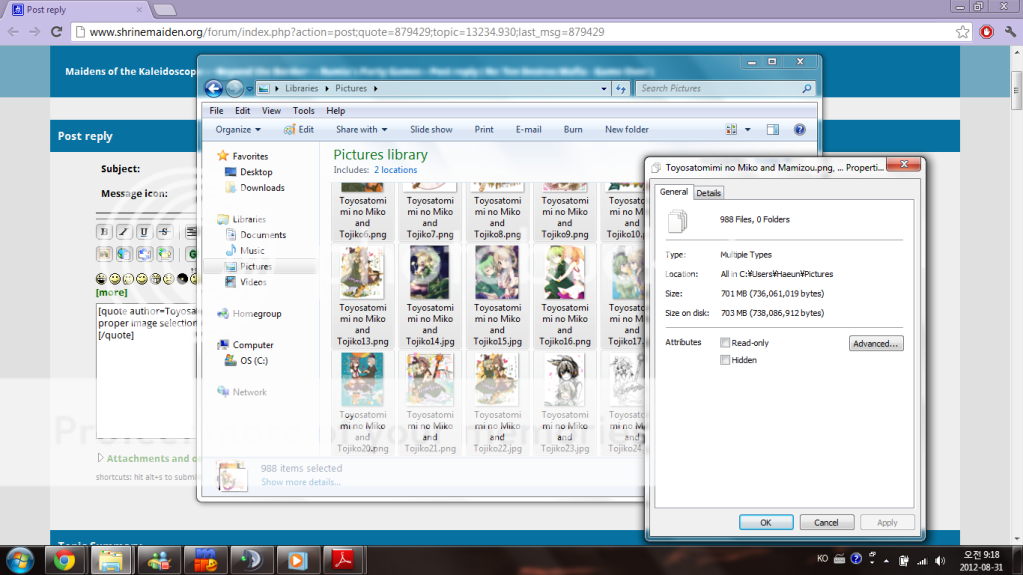
Task: Click Slide show in Explorer toolbar
Action: pyautogui.click(x=431, y=129)
